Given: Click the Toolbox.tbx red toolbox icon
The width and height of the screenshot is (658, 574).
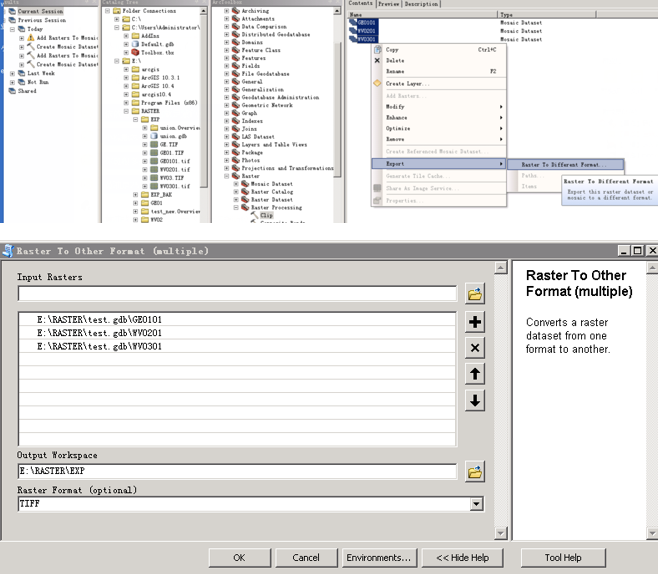Looking at the screenshot, I should [135, 52].
